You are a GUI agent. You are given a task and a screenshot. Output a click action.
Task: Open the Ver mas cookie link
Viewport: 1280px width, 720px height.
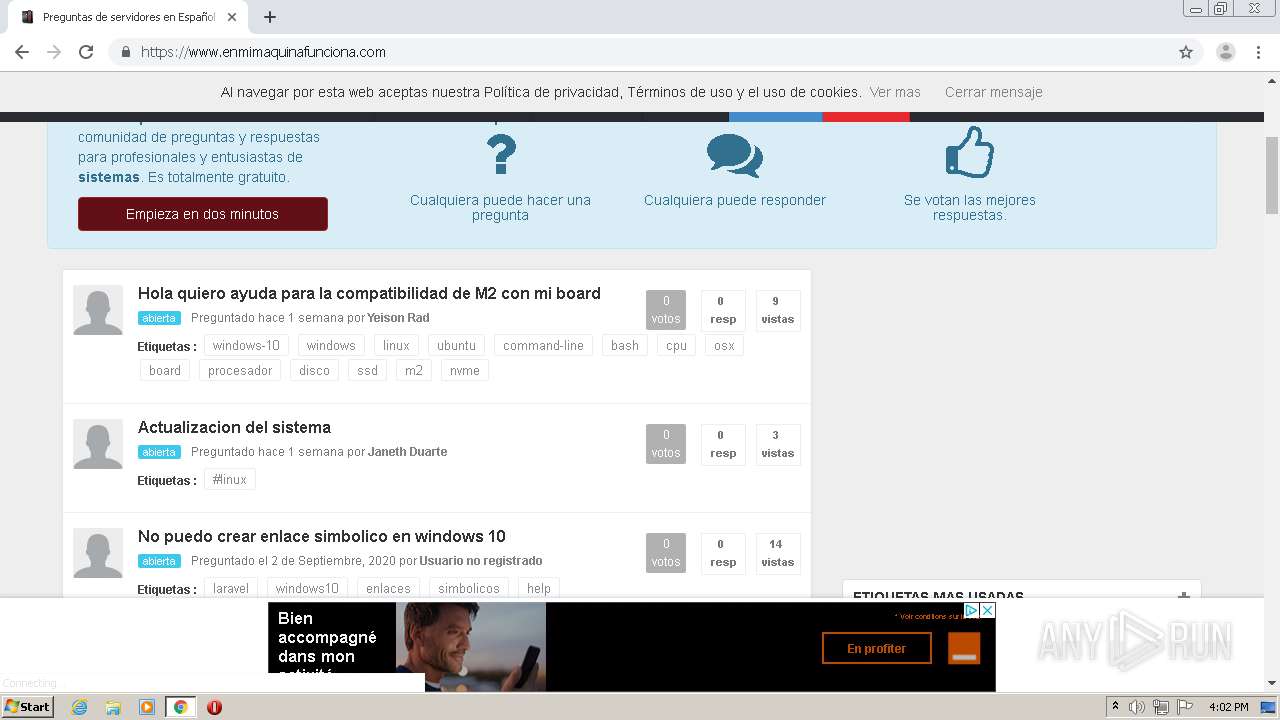coord(895,92)
